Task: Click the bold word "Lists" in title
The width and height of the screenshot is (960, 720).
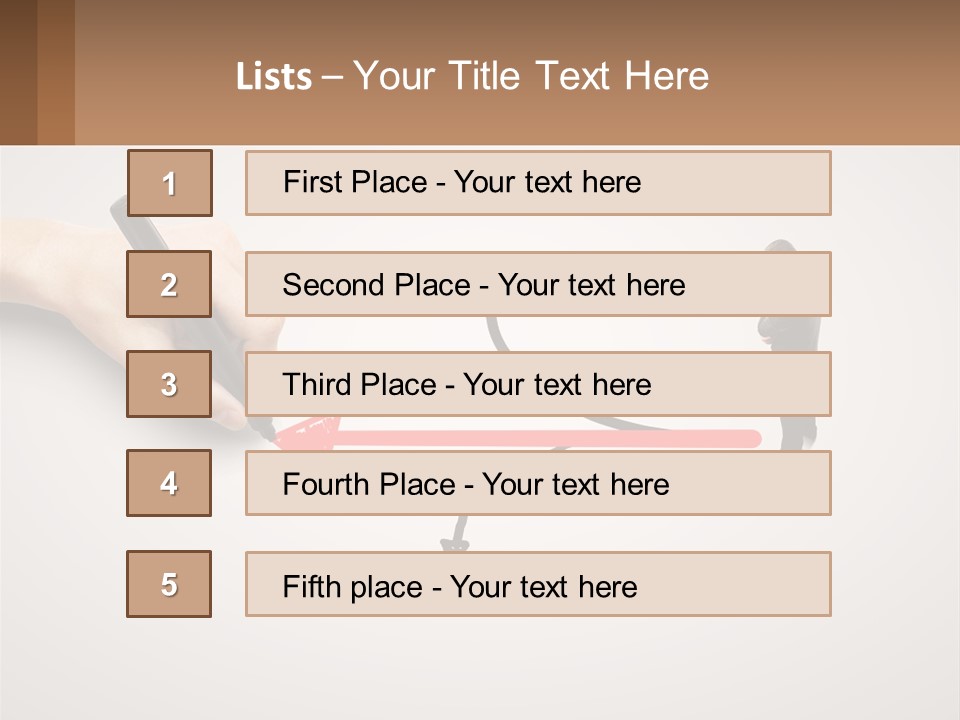Action: pos(274,77)
